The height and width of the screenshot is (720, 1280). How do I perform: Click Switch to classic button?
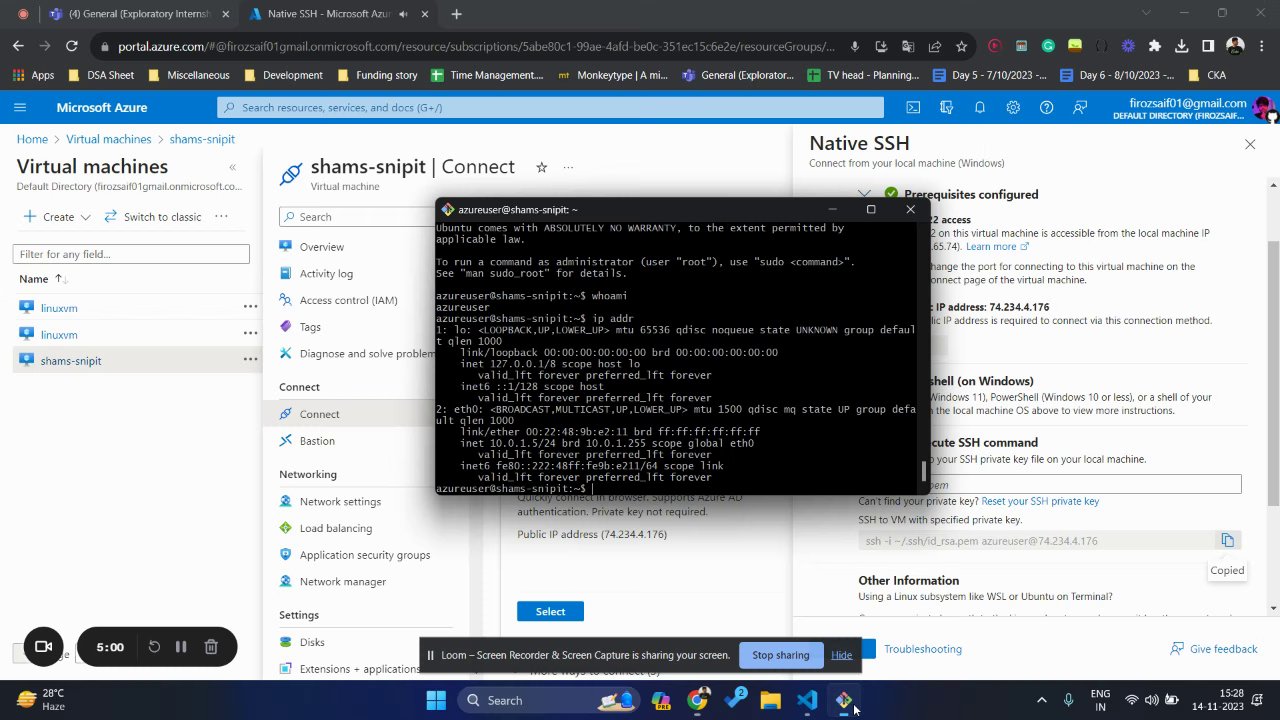tap(152, 217)
